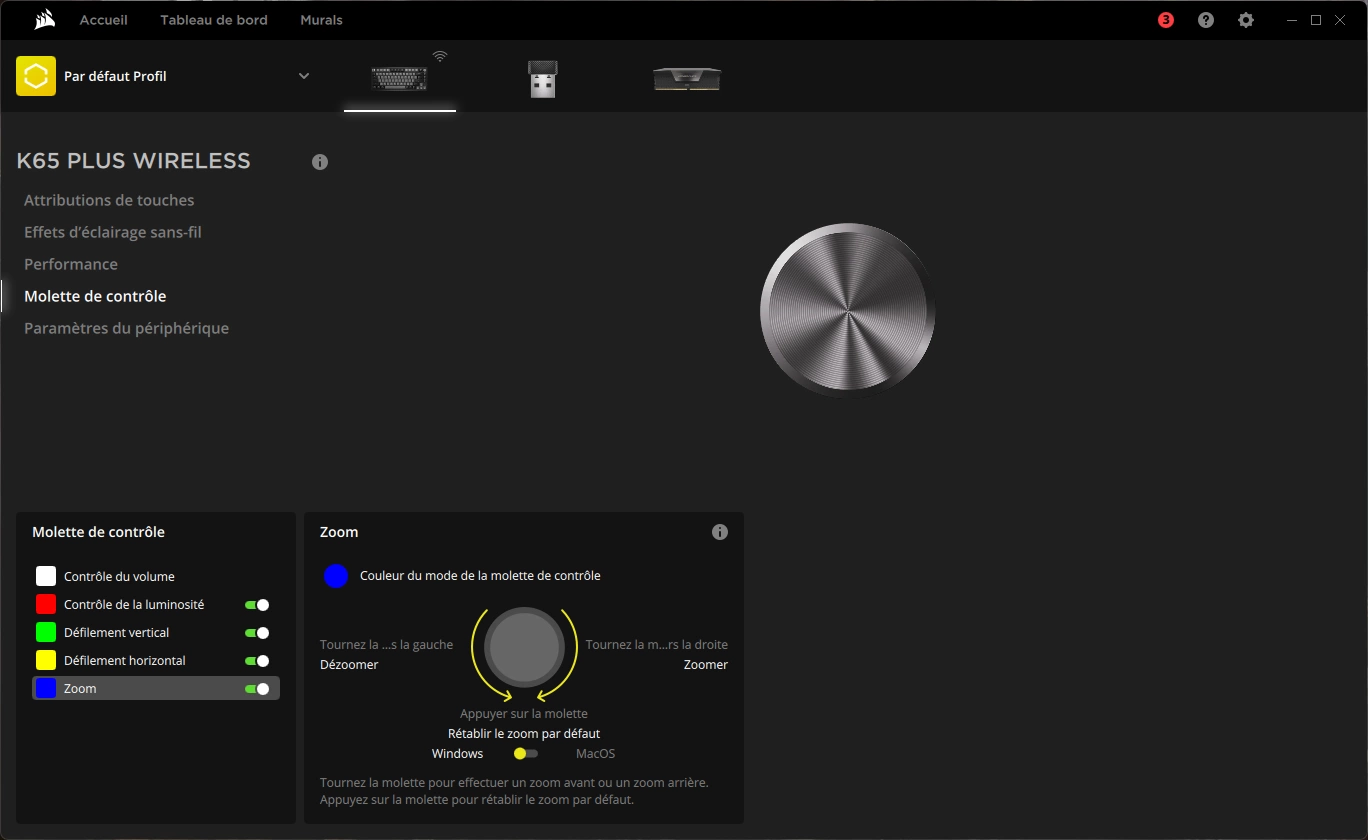Select Défilement vertical mode
The height and width of the screenshot is (840, 1368).
(116, 633)
